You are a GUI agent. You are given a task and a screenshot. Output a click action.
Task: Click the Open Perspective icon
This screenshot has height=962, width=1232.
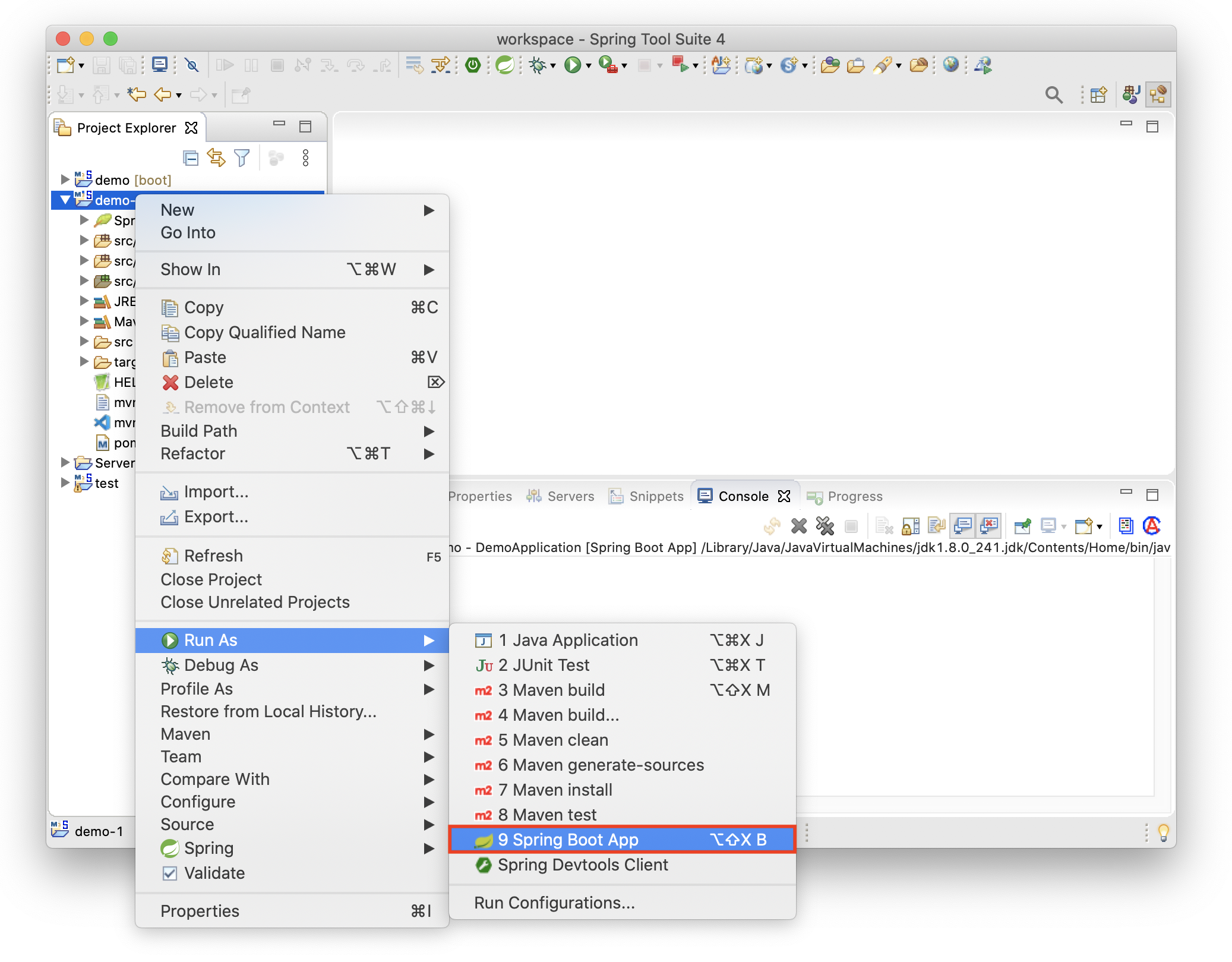tap(1098, 94)
